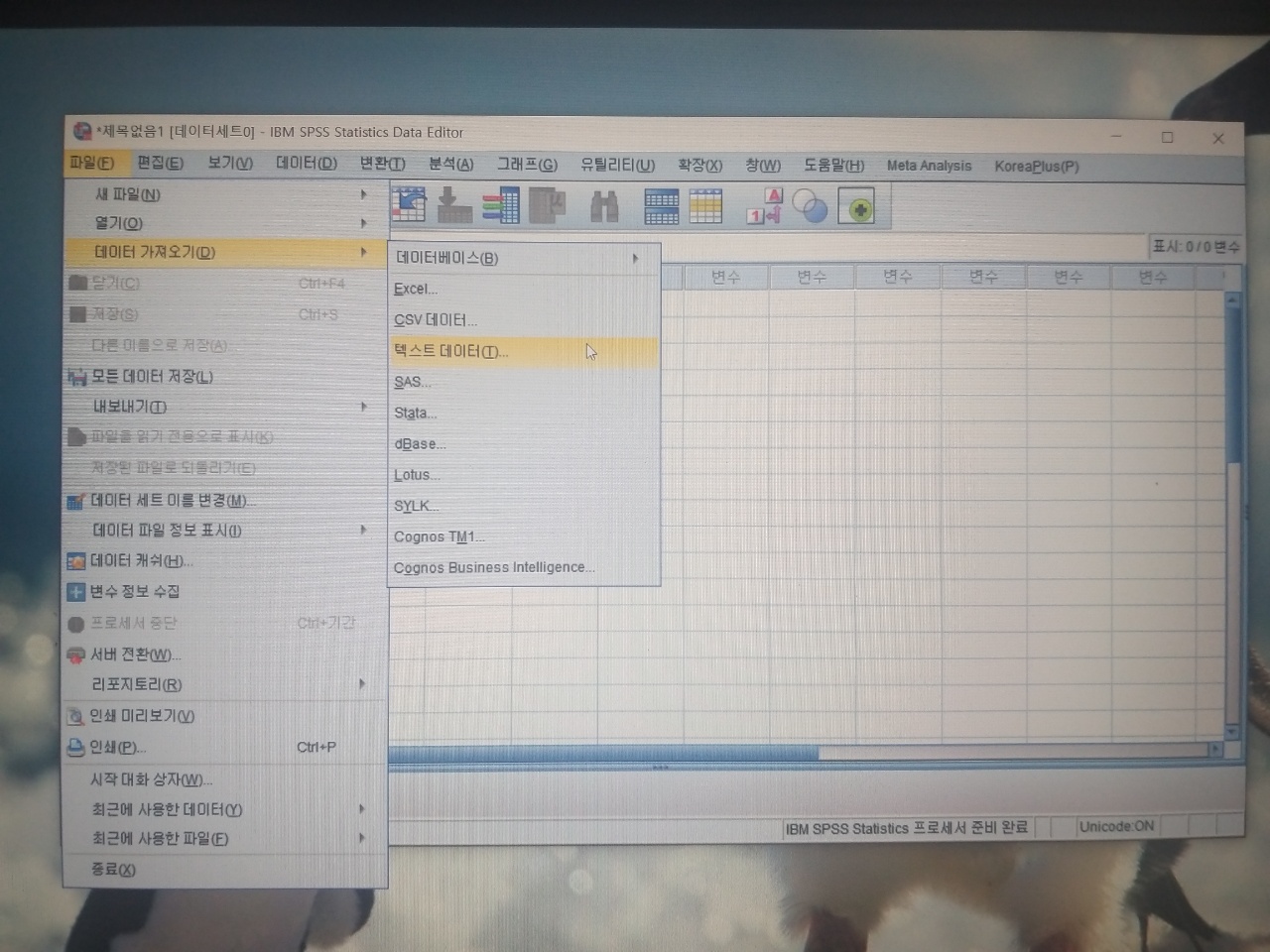Click 다른 이름으로 저장 in File menu

(x=225, y=345)
